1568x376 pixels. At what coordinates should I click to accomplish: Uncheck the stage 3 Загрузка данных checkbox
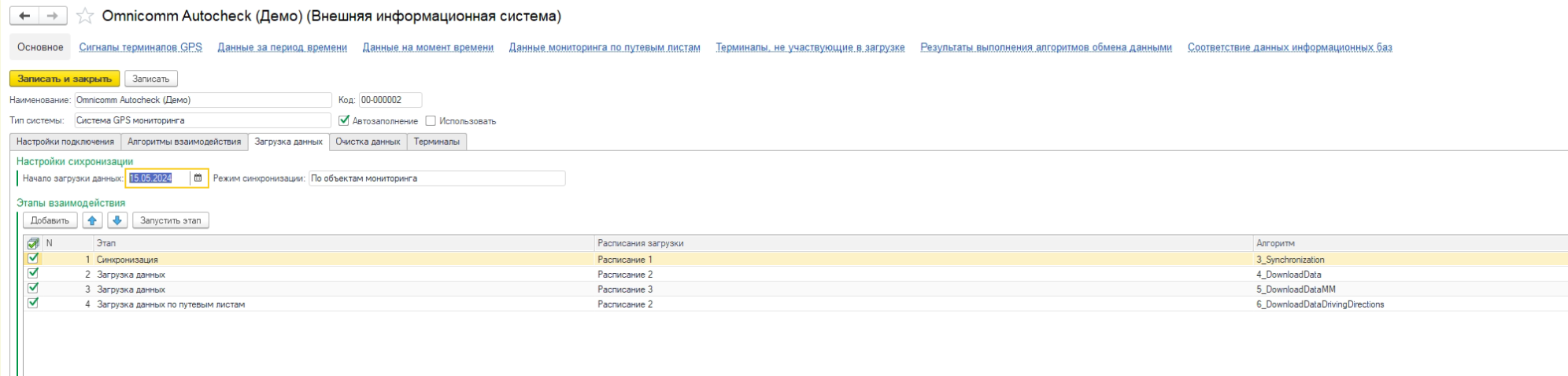click(x=33, y=289)
